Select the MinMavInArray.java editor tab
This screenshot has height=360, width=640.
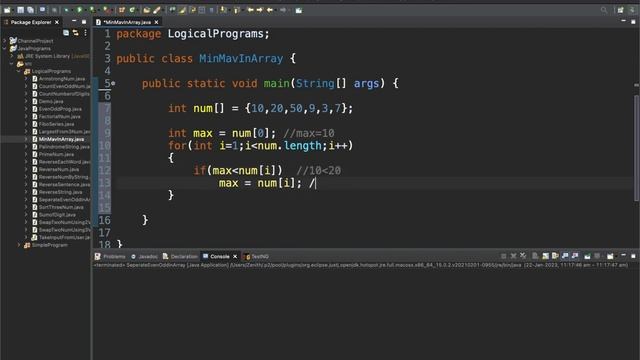click(x=127, y=22)
